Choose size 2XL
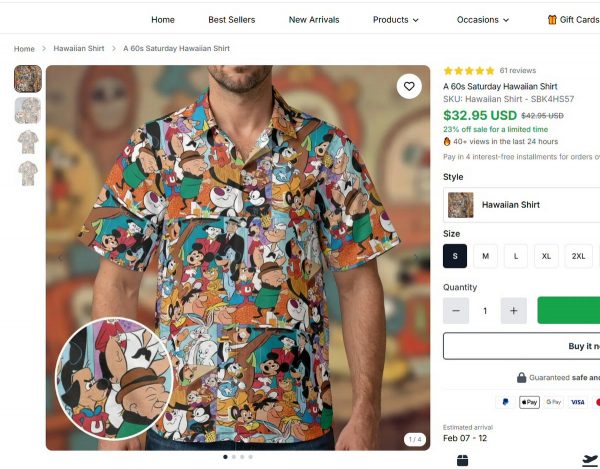 click(x=578, y=256)
